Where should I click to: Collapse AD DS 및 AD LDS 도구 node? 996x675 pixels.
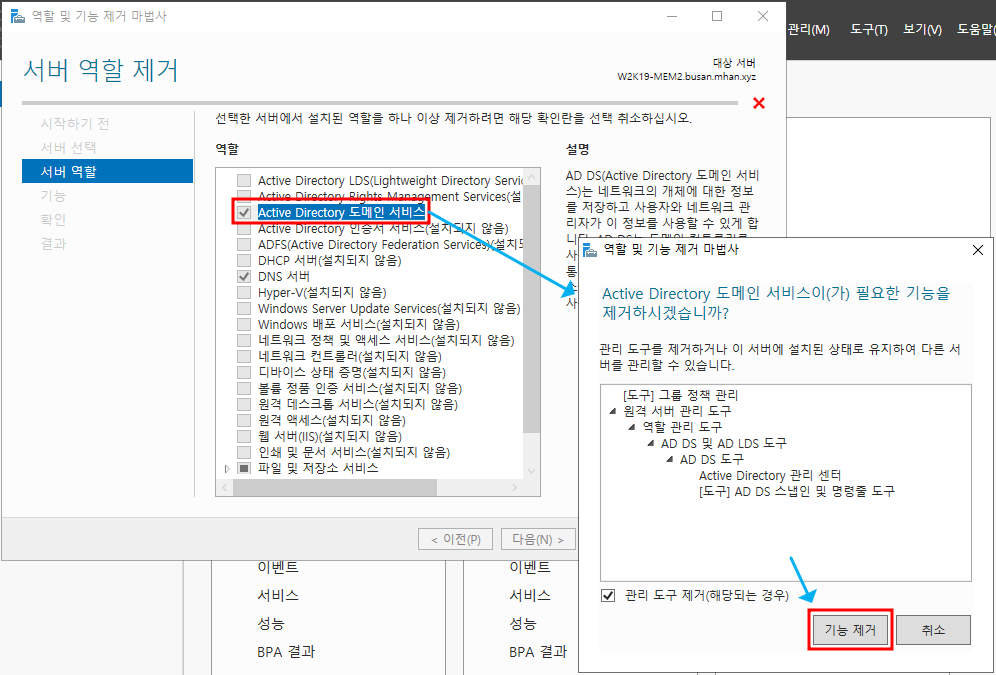click(650, 443)
